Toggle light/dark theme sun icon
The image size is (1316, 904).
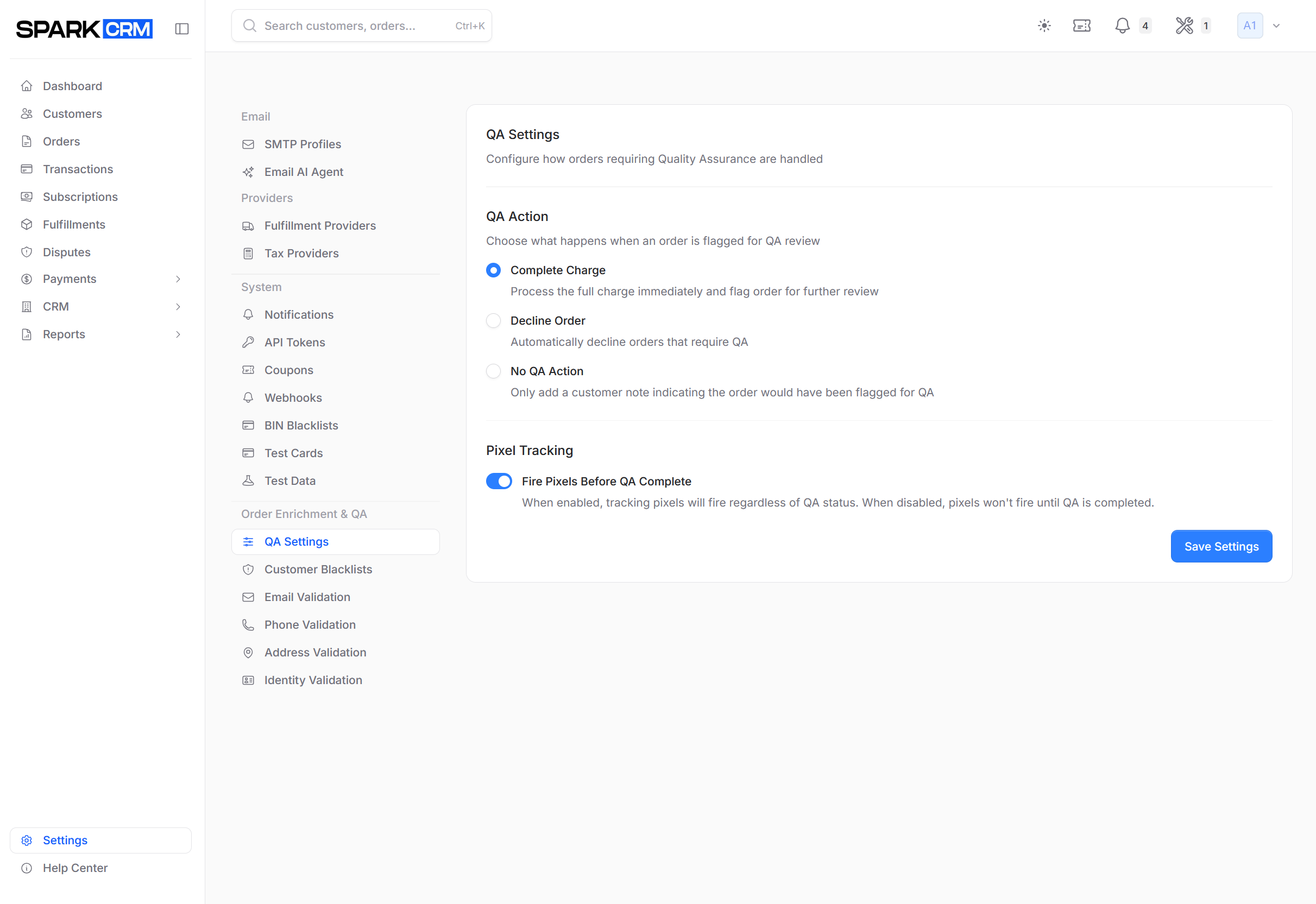pos(1044,26)
